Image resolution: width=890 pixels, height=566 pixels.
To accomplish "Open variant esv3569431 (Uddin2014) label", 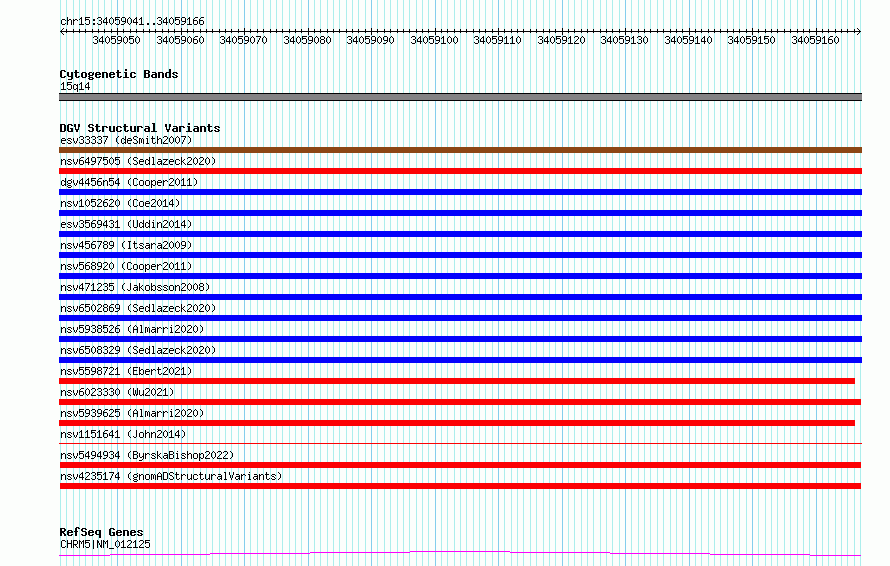I will pos(126,224).
